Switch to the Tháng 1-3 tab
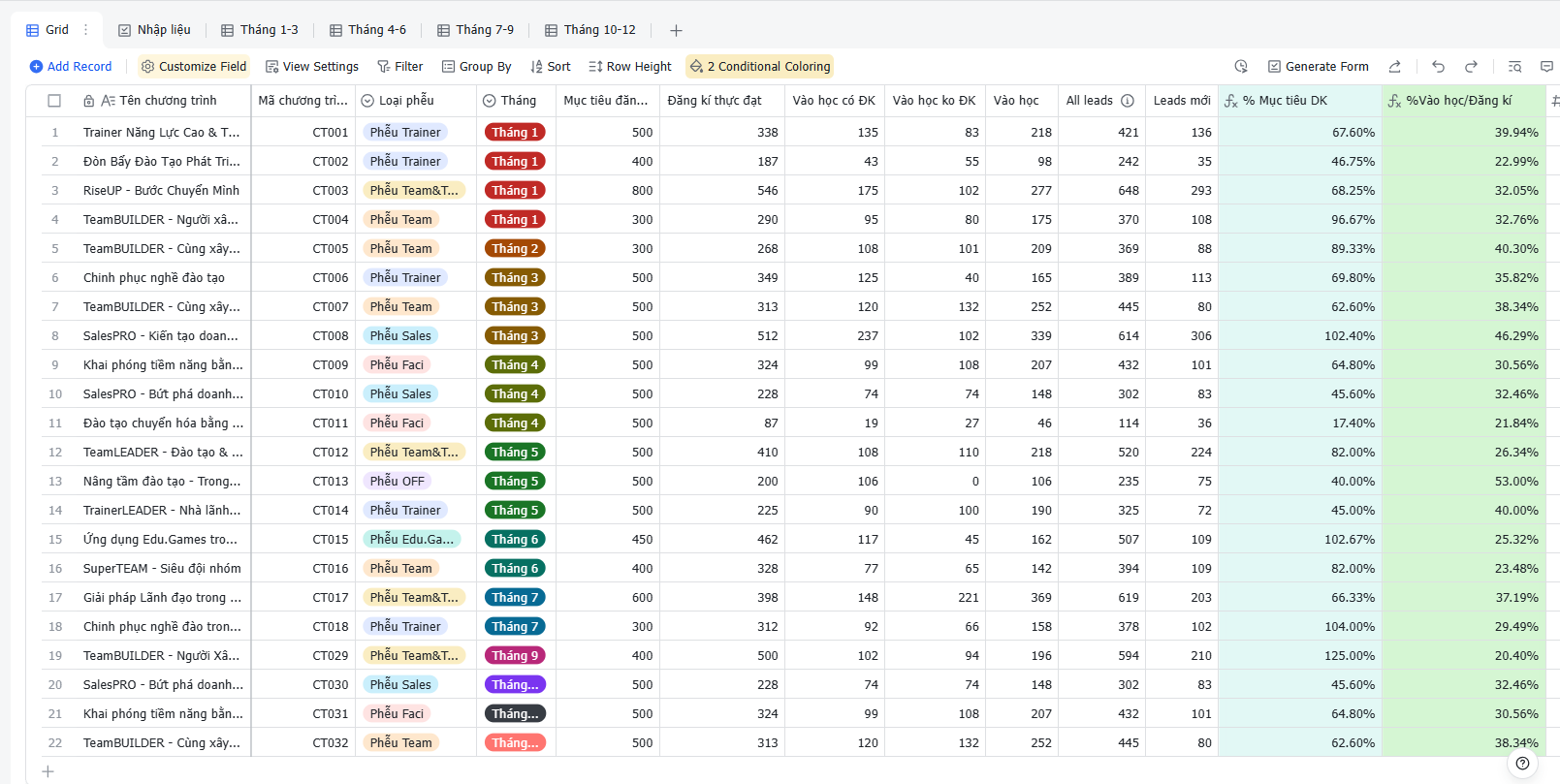 pyautogui.click(x=260, y=30)
